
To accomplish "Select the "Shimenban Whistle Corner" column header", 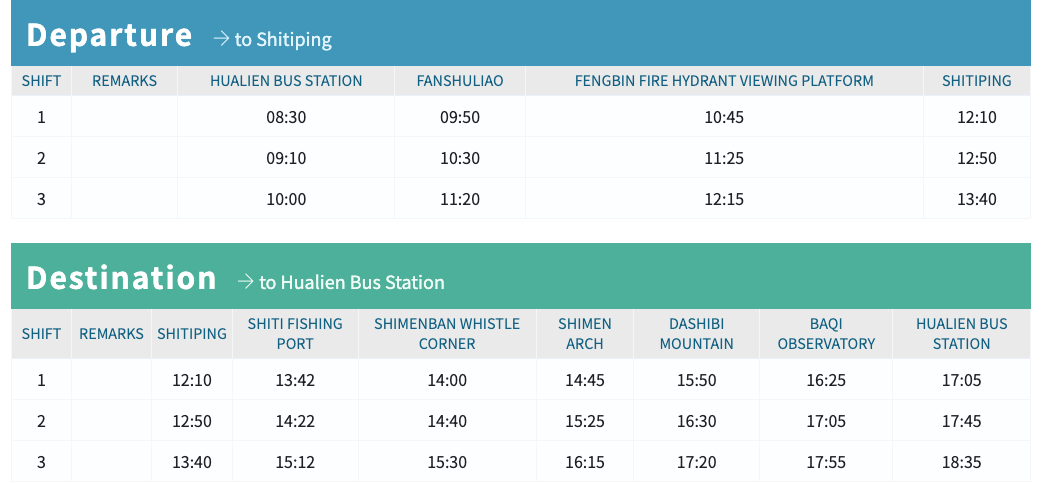I will pyautogui.click(x=447, y=334).
